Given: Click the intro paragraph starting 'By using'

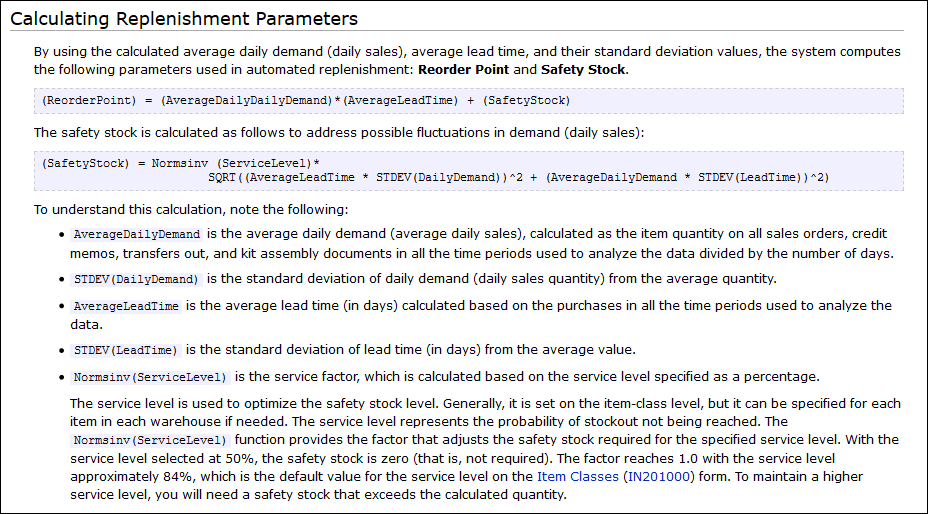Looking at the screenshot, I should pyautogui.click(x=466, y=60).
